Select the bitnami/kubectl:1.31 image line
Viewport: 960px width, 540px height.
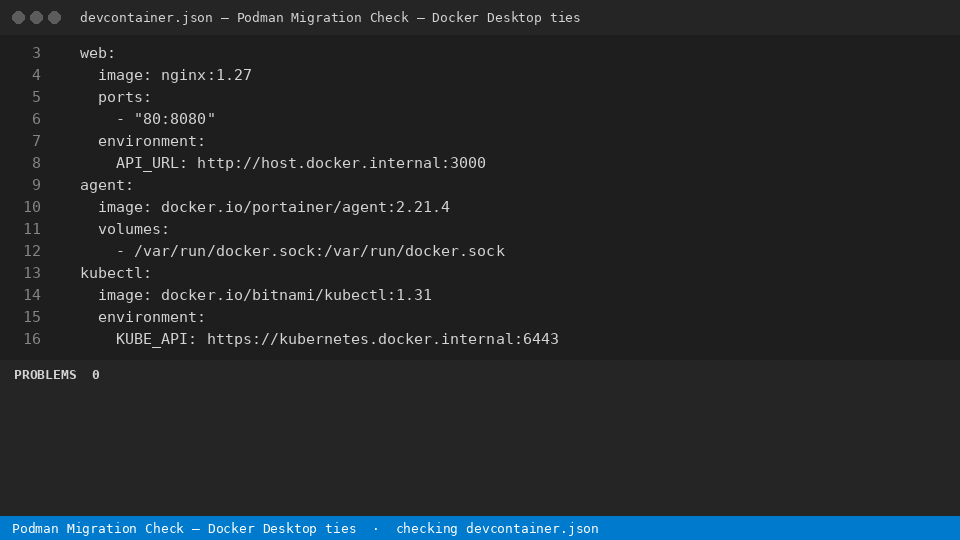click(x=264, y=296)
